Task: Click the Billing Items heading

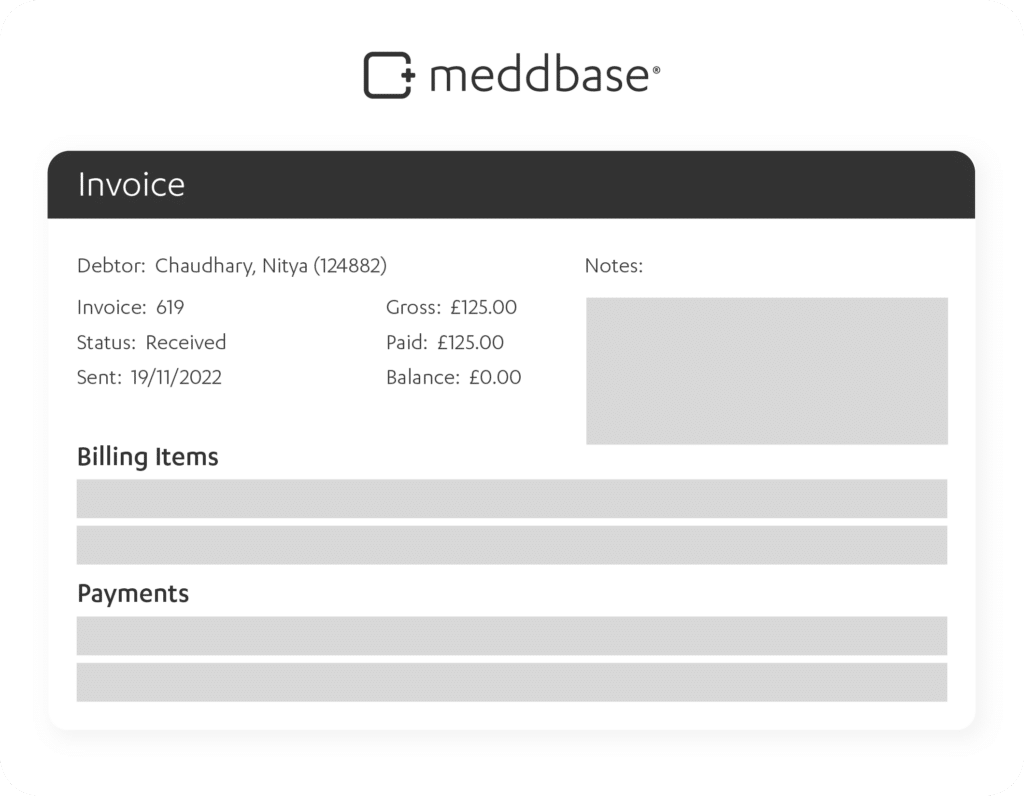Action: click(x=148, y=456)
